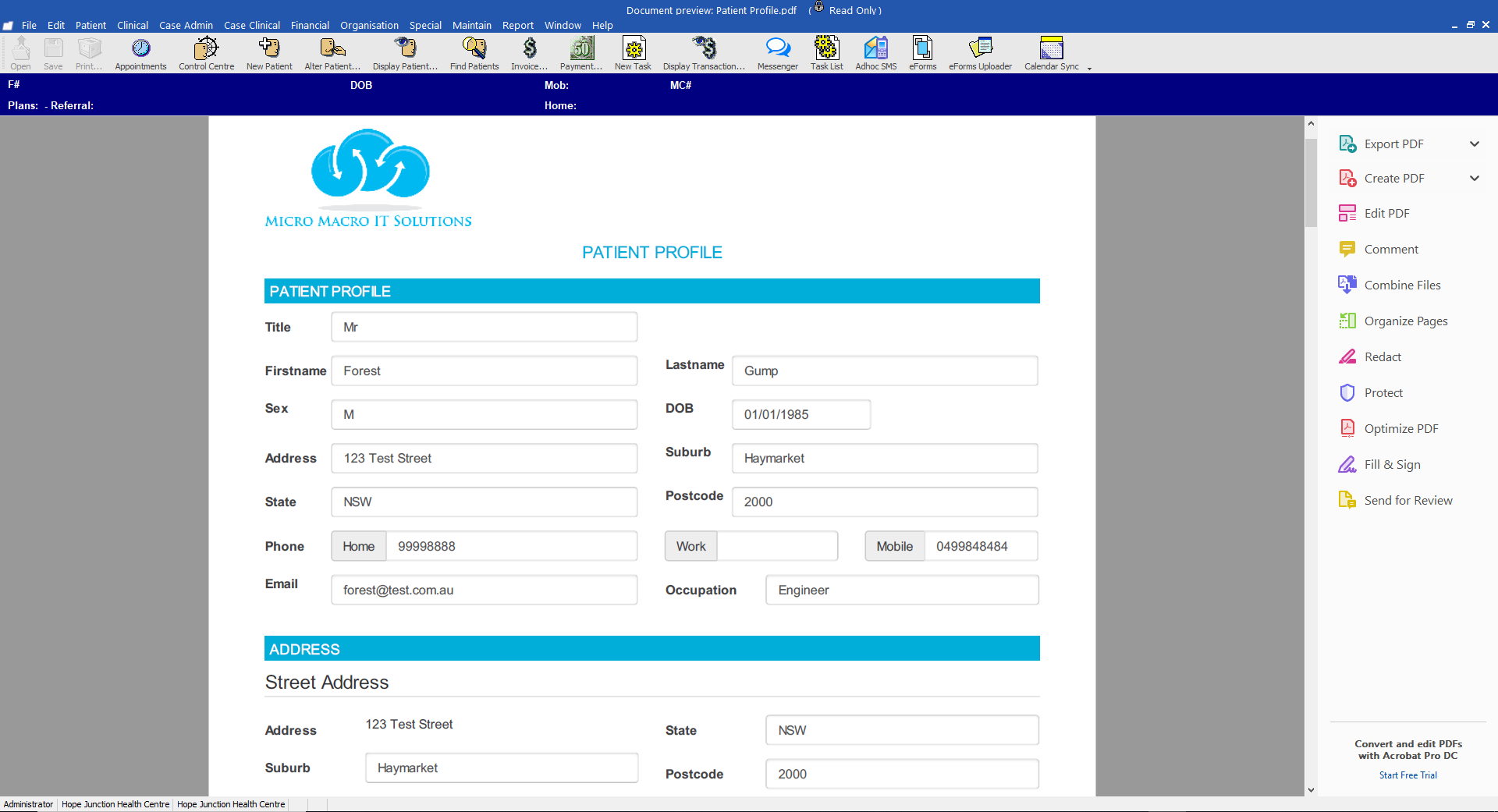The height and width of the screenshot is (812, 1498).
Task: Open Display Transaction tool
Action: click(704, 53)
